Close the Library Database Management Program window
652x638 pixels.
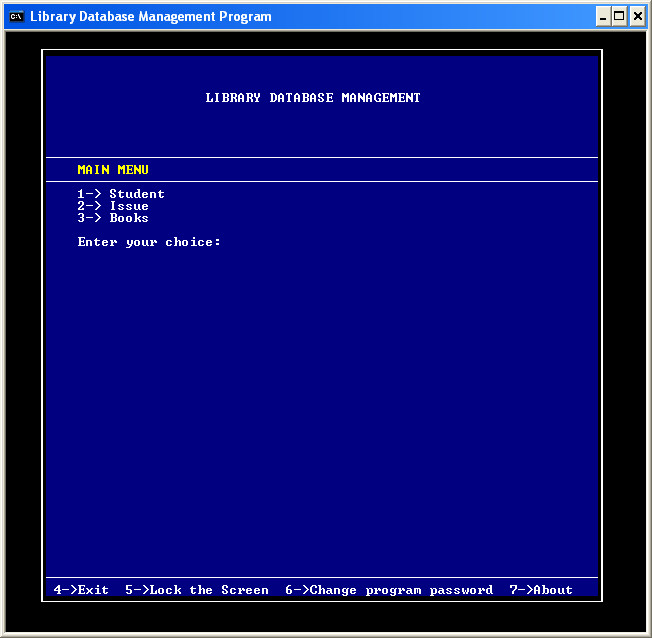[x=636, y=16]
